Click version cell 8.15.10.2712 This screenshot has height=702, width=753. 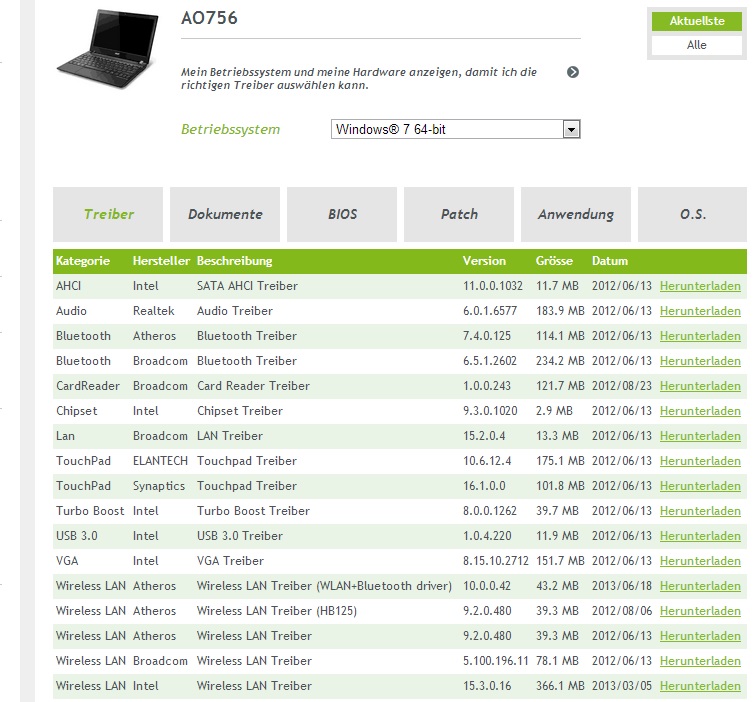coord(496,561)
